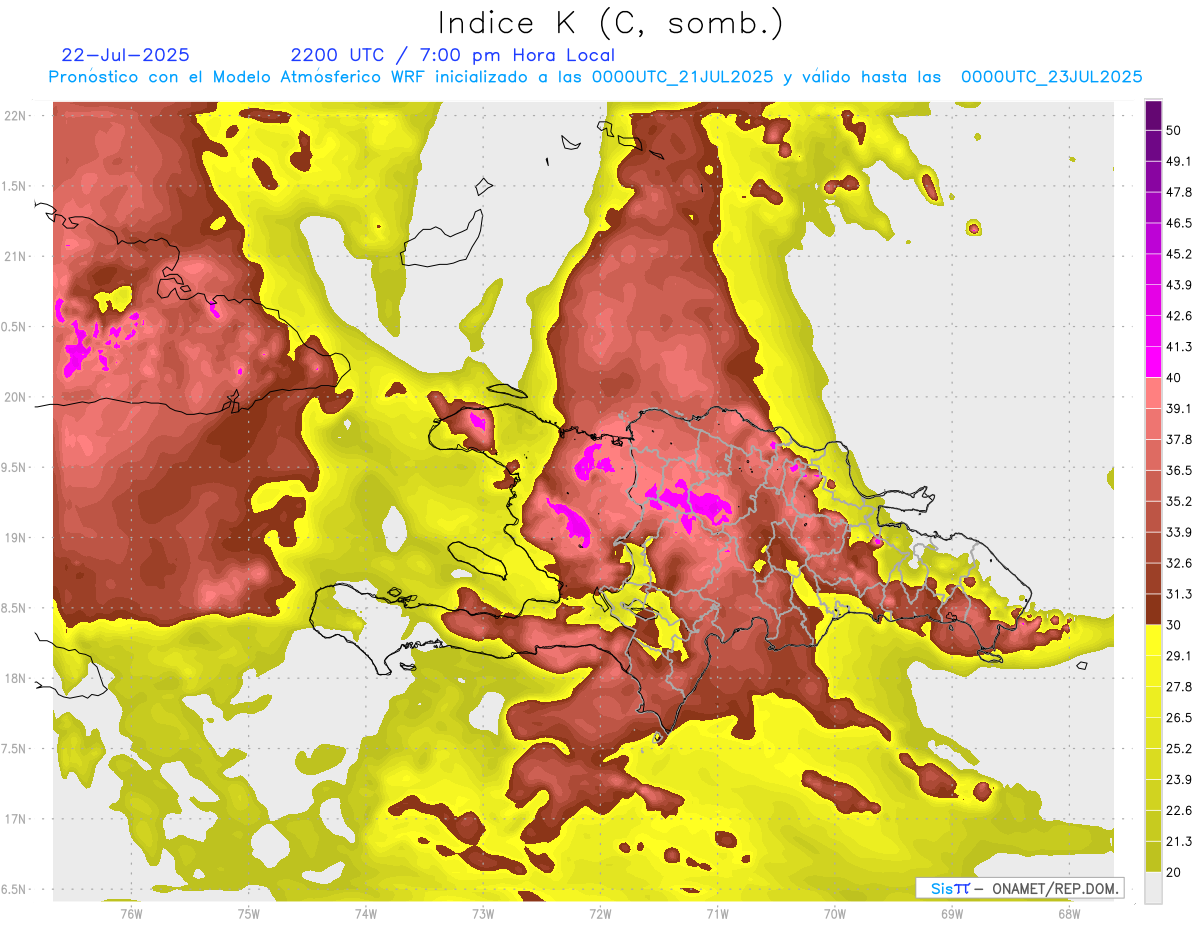
Task: Click the colorbar value "33.9"
Action: coord(1179,532)
